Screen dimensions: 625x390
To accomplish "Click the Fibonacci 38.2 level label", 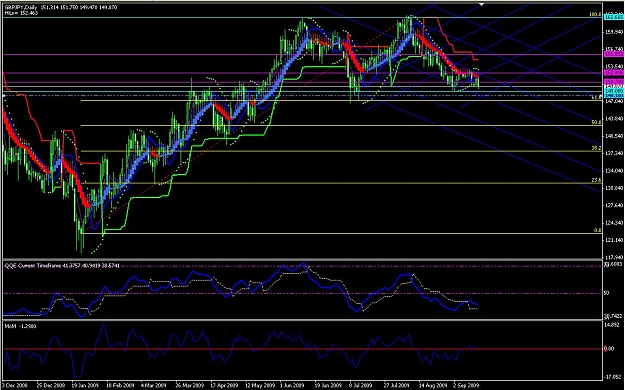I will (596, 148).
